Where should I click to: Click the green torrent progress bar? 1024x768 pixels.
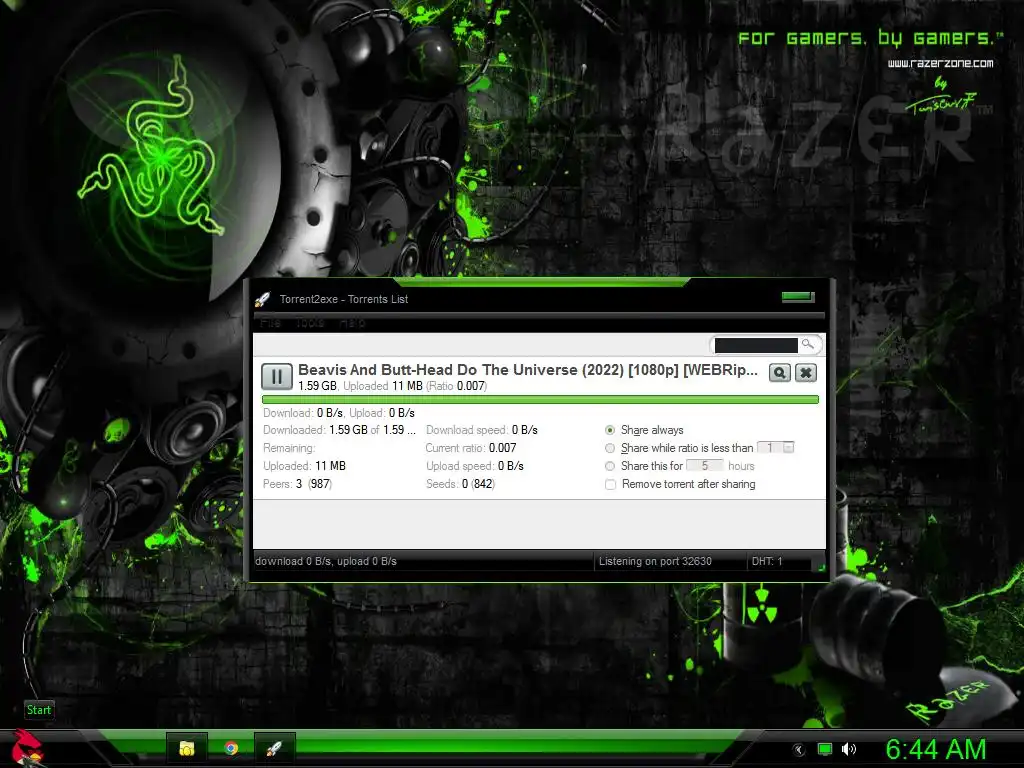pyautogui.click(x=540, y=399)
